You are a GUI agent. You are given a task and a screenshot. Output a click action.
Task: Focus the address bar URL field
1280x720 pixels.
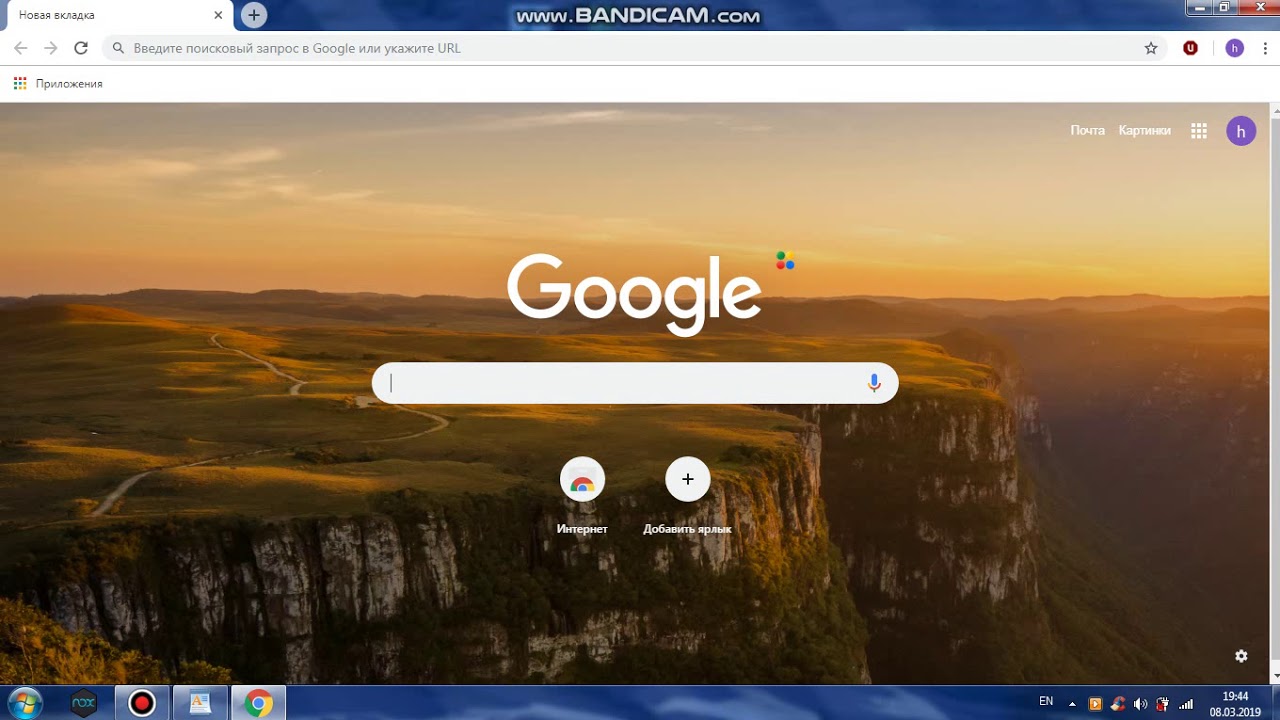[636, 48]
